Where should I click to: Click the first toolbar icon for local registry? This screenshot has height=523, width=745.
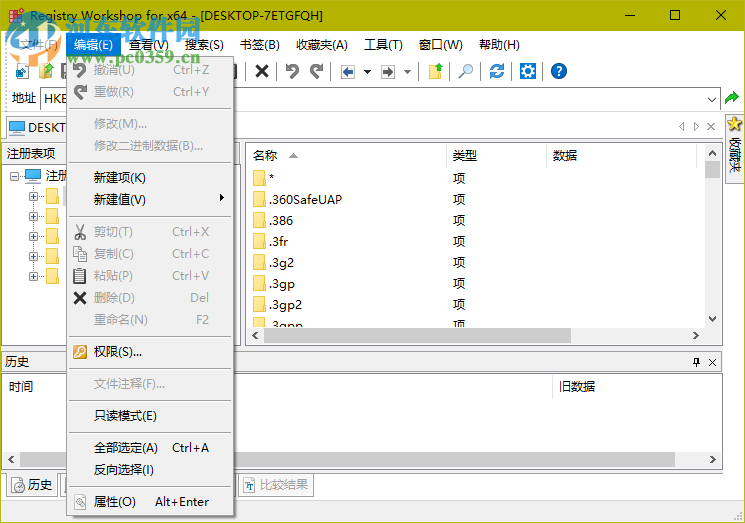coord(22,72)
